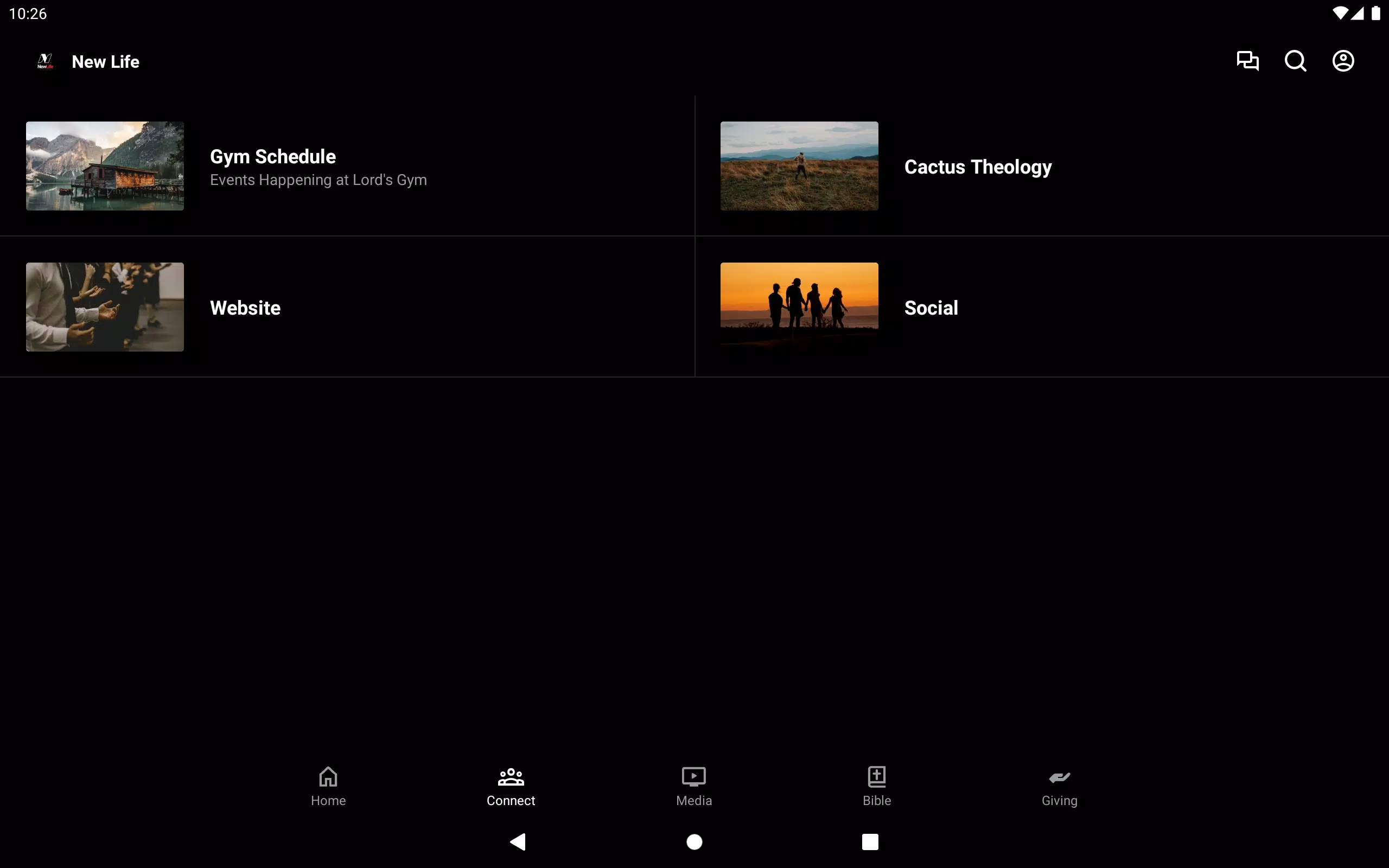Tap the Bible book icon

pyautogui.click(x=877, y=776)
